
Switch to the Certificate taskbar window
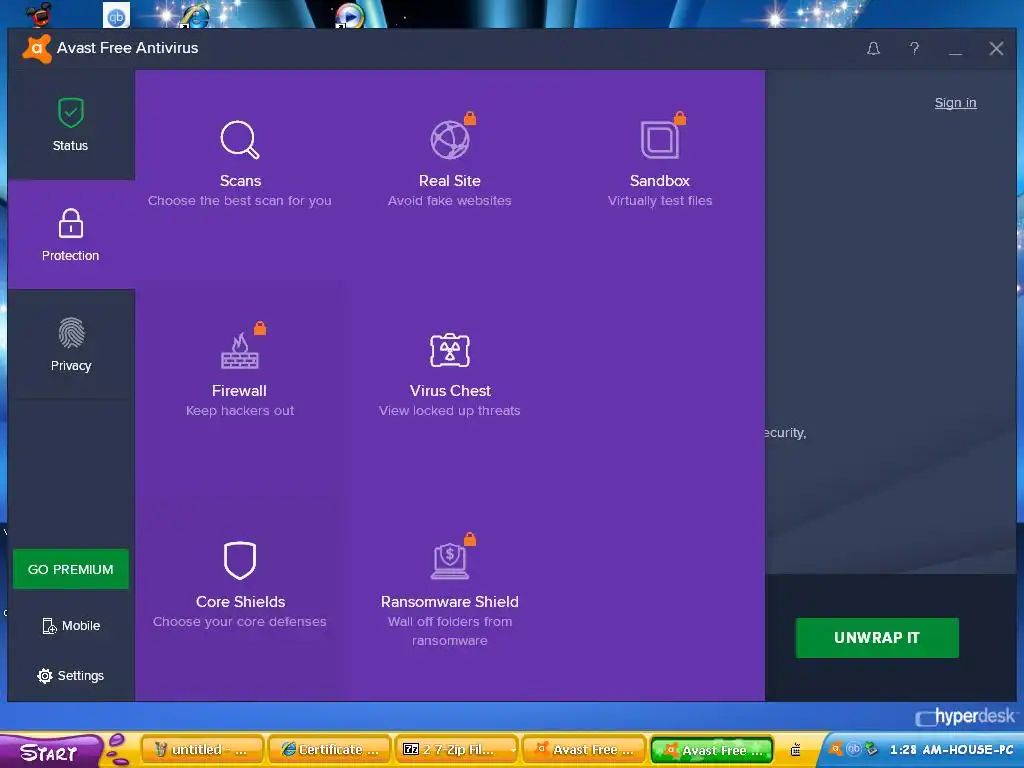pyautogui.click(x=330, y=750)
